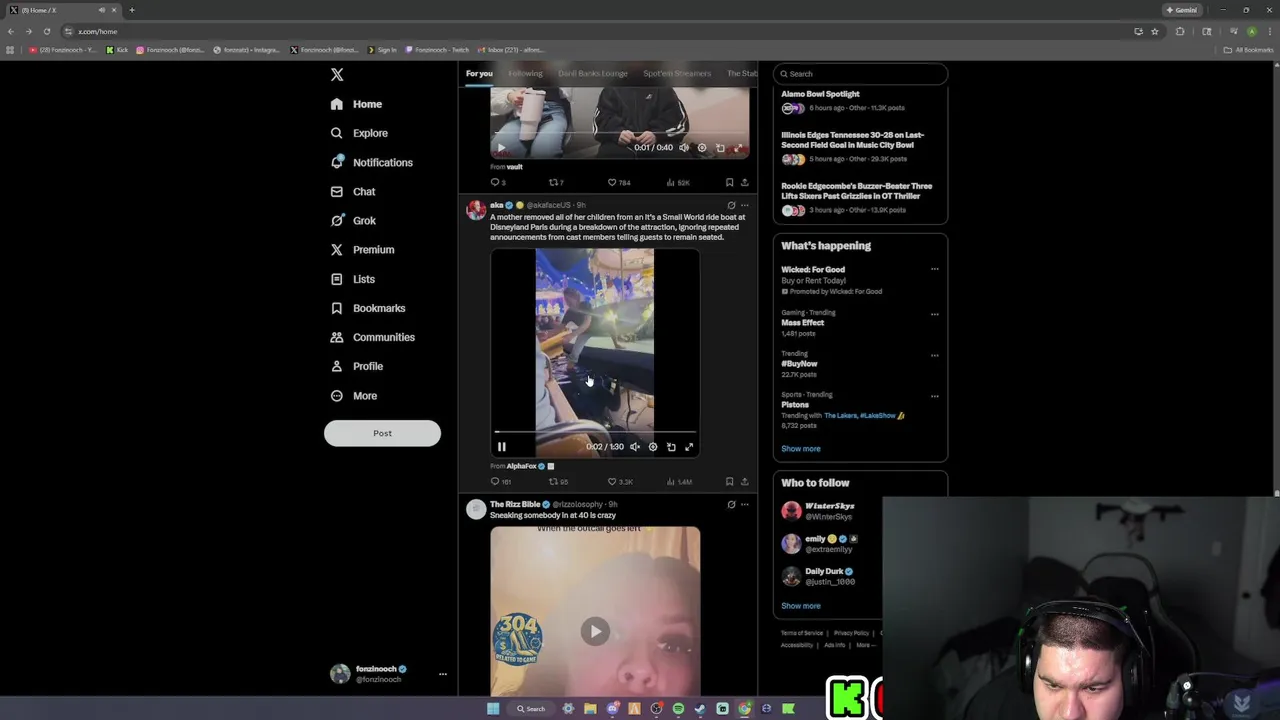Open Disneyland video settings gear
Viewport: 1280px width, 720px height.
[653, 447]
